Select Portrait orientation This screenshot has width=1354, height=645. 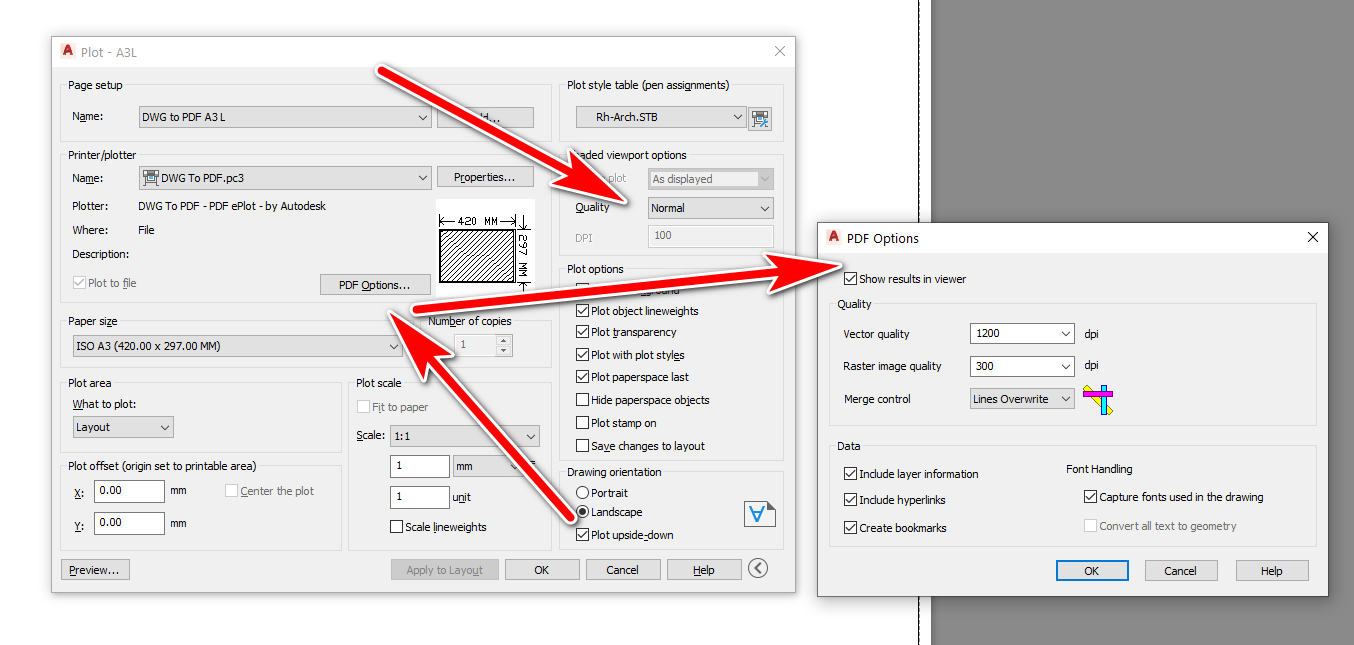583,493
